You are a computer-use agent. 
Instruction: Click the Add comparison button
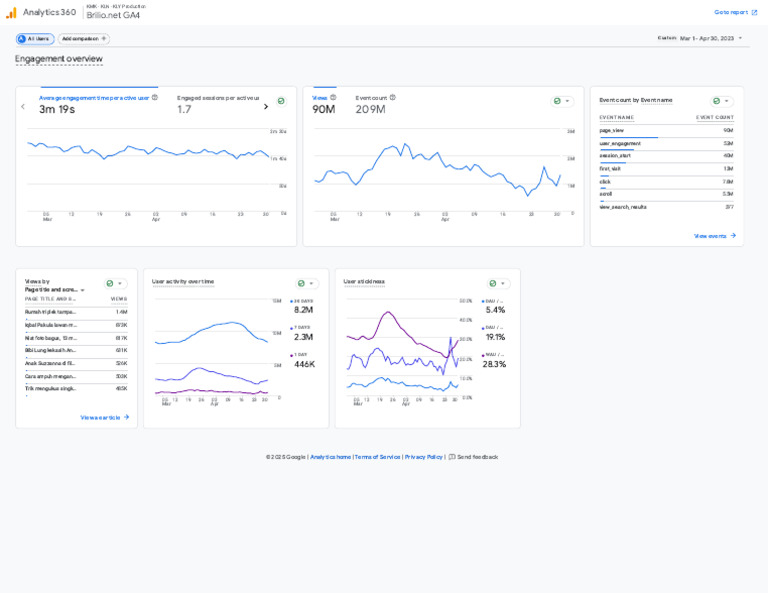click(84, 39)
